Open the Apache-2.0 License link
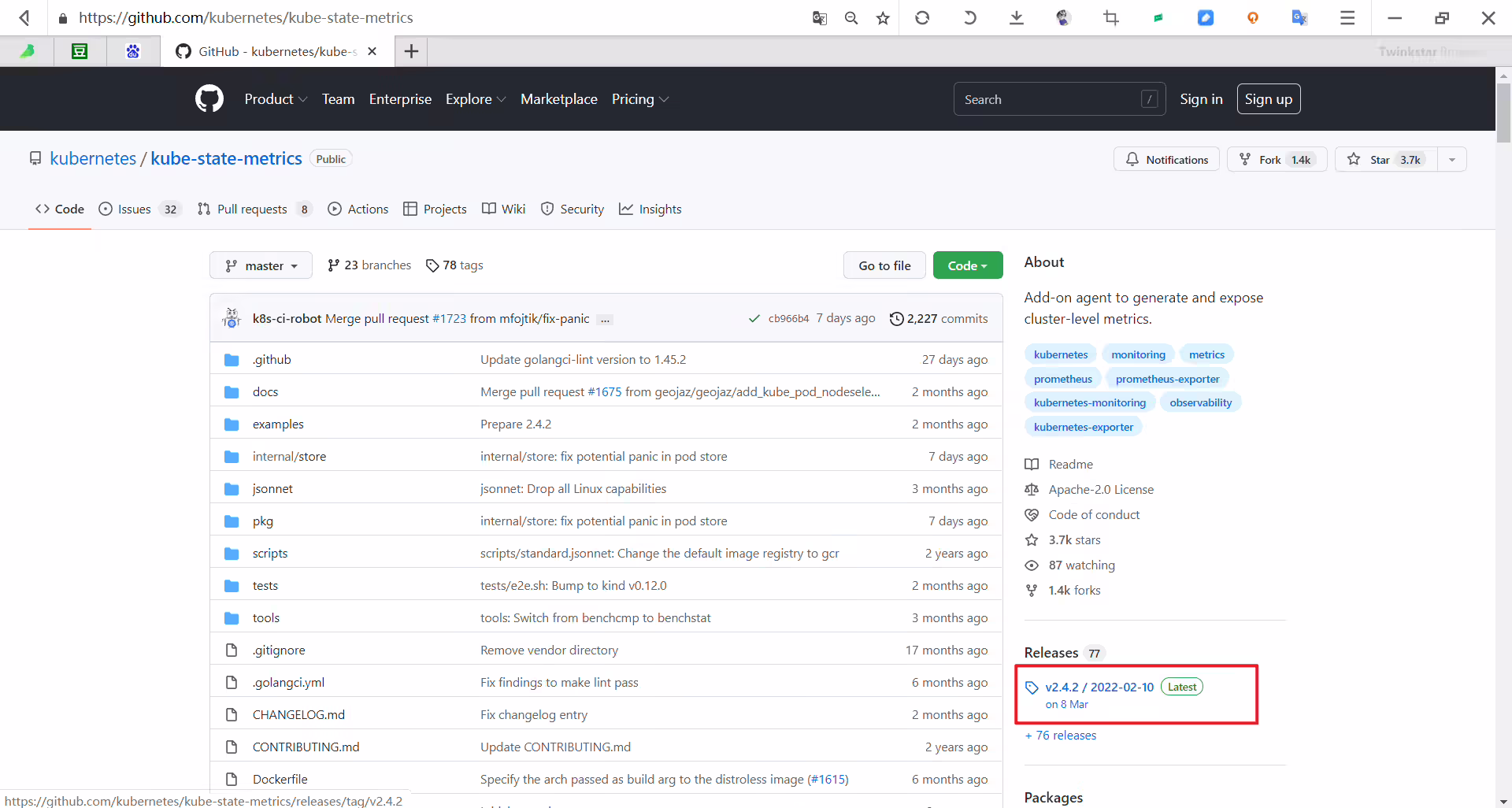 1101,490
